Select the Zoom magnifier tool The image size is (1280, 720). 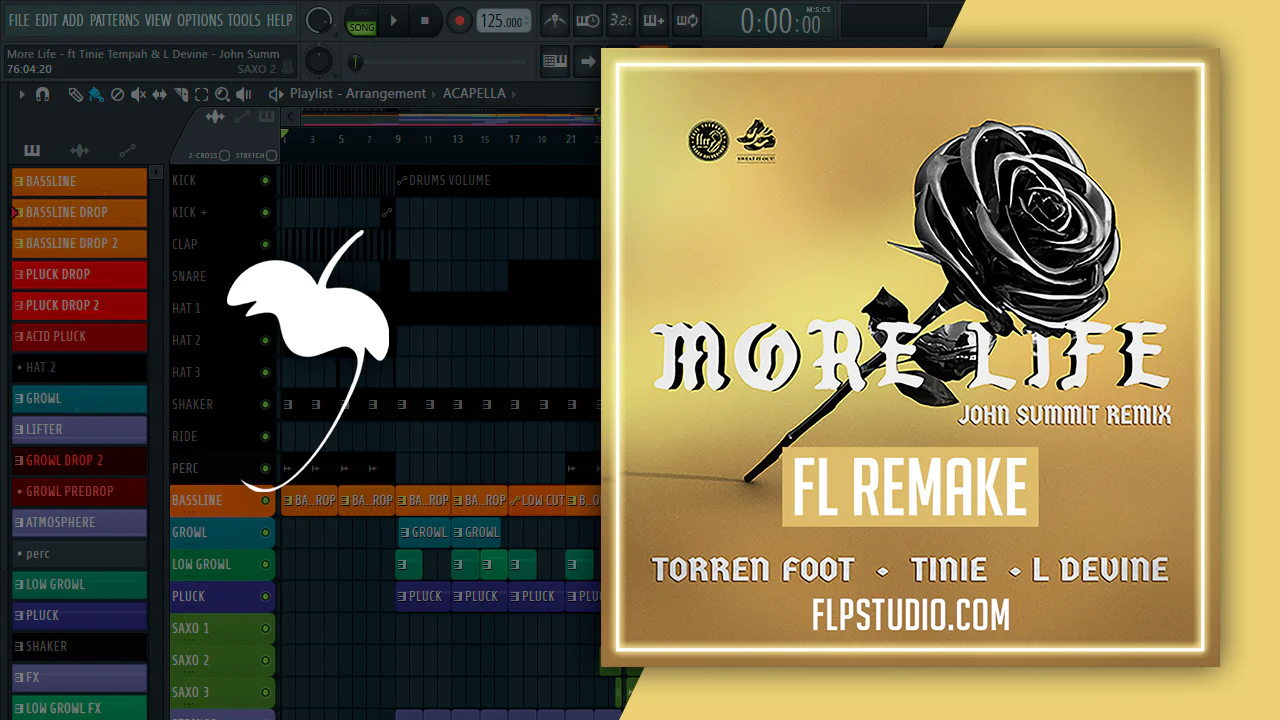(222, 94)
